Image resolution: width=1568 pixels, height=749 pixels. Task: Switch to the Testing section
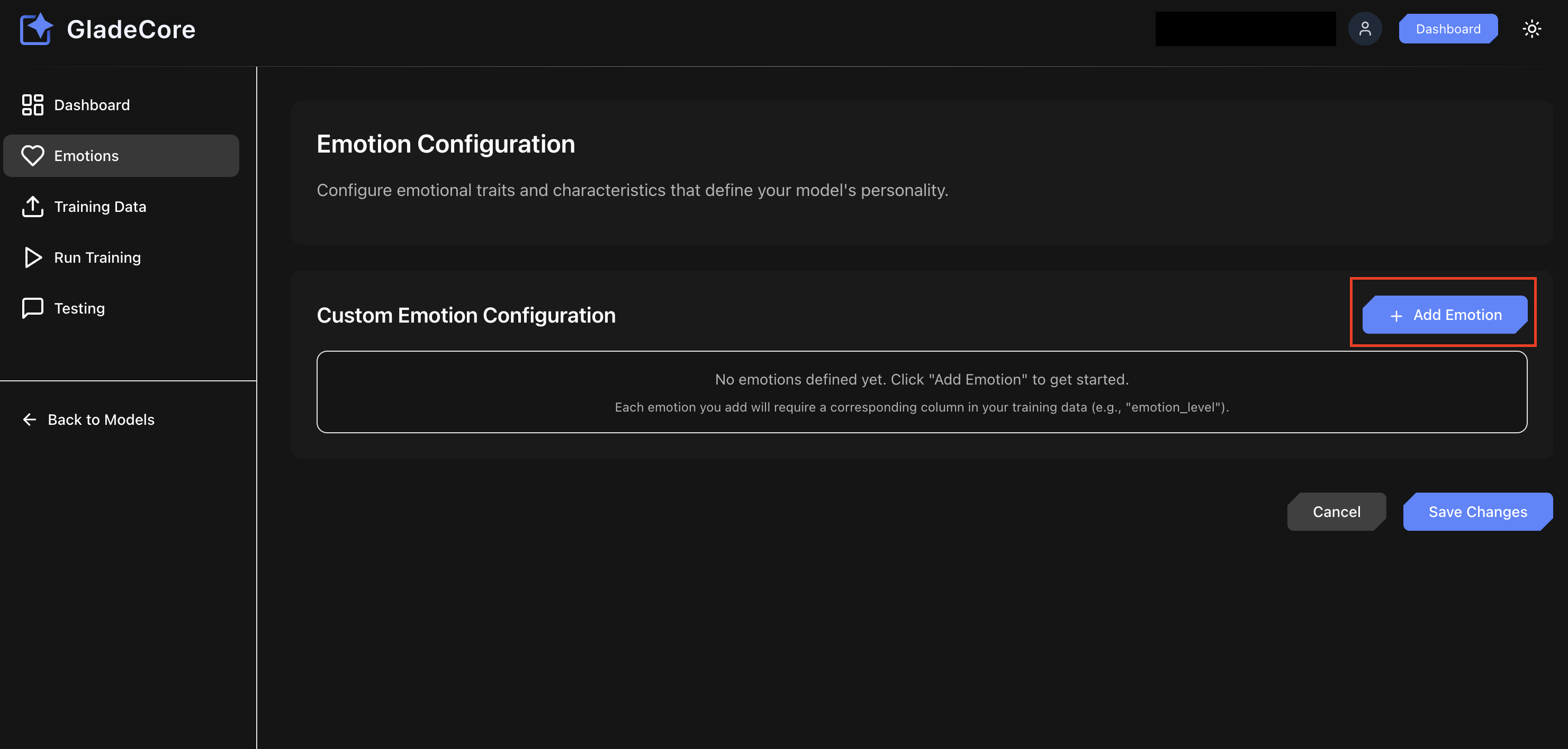tap(79, 308)
